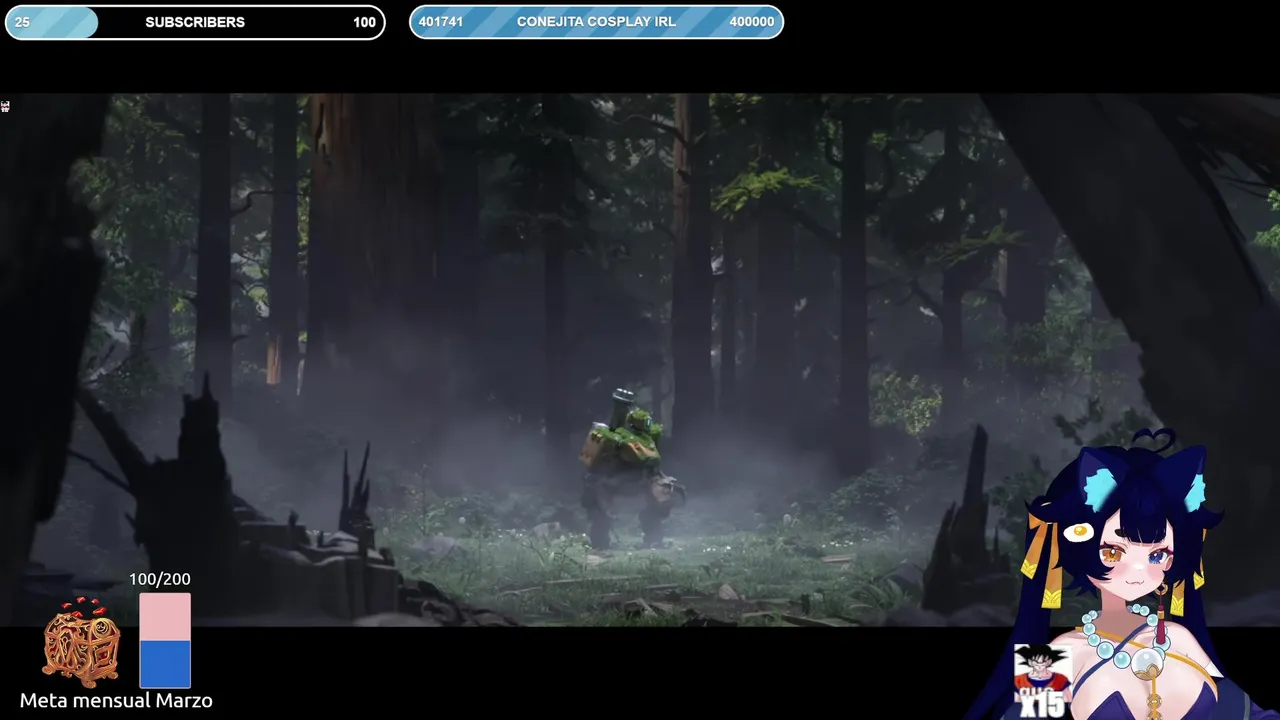Click the "100" subscriber goal number

click(x=365, y=22)
